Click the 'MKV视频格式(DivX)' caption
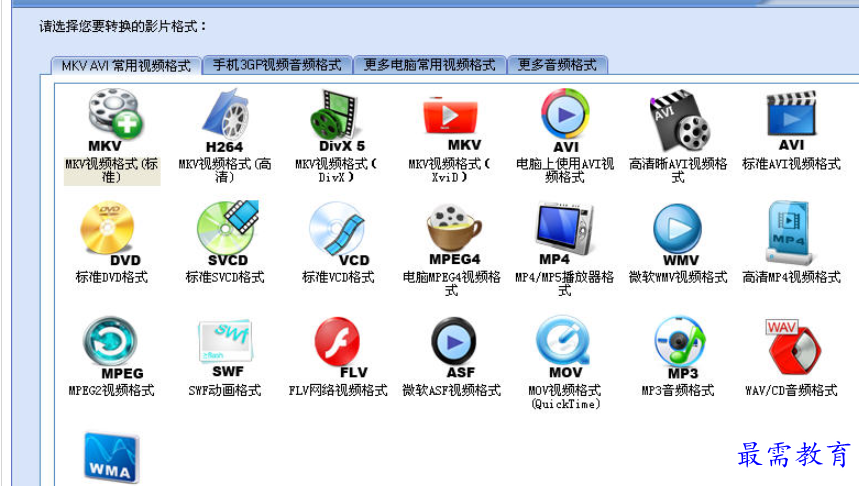Image resolution: width=859 pixels, height=486 pixels. (336, 170)
